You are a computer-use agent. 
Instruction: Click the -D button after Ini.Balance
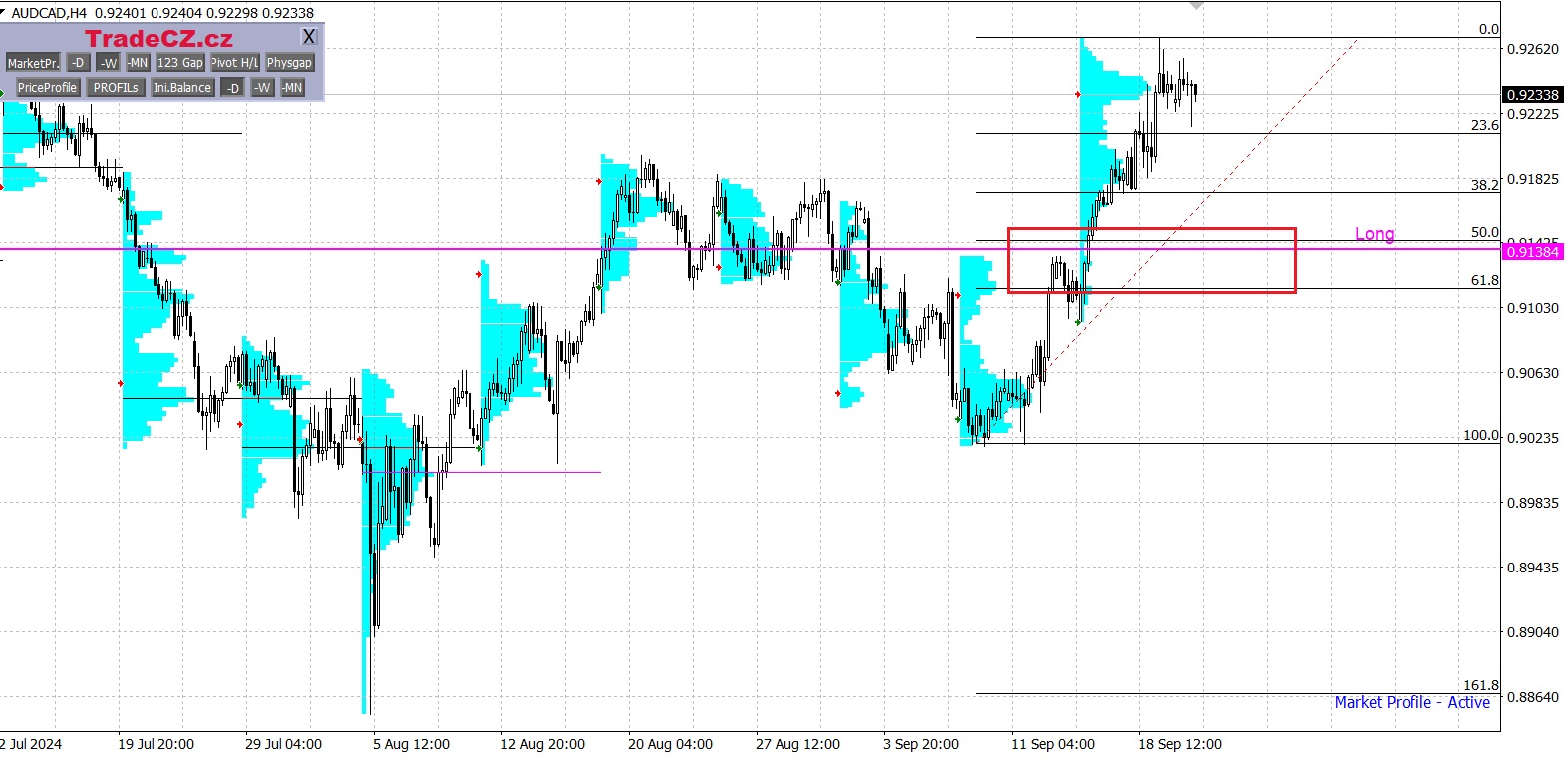pyautogui.click(x=233, y=88)
